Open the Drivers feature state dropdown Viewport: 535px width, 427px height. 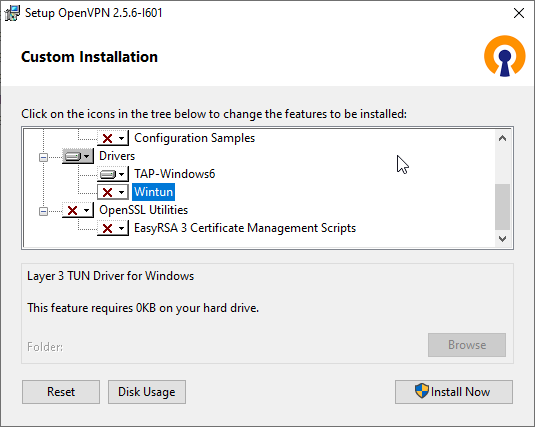click(x=78, y=156)
